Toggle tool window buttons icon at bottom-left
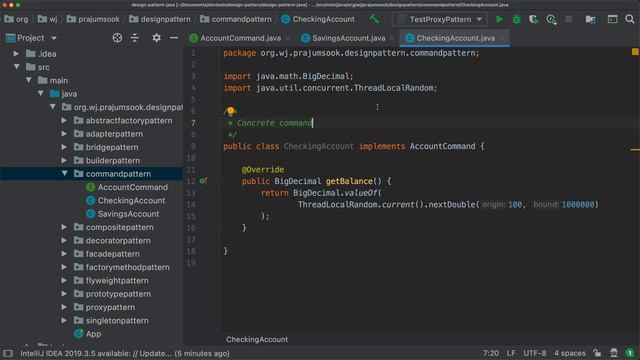 [8, 353]
